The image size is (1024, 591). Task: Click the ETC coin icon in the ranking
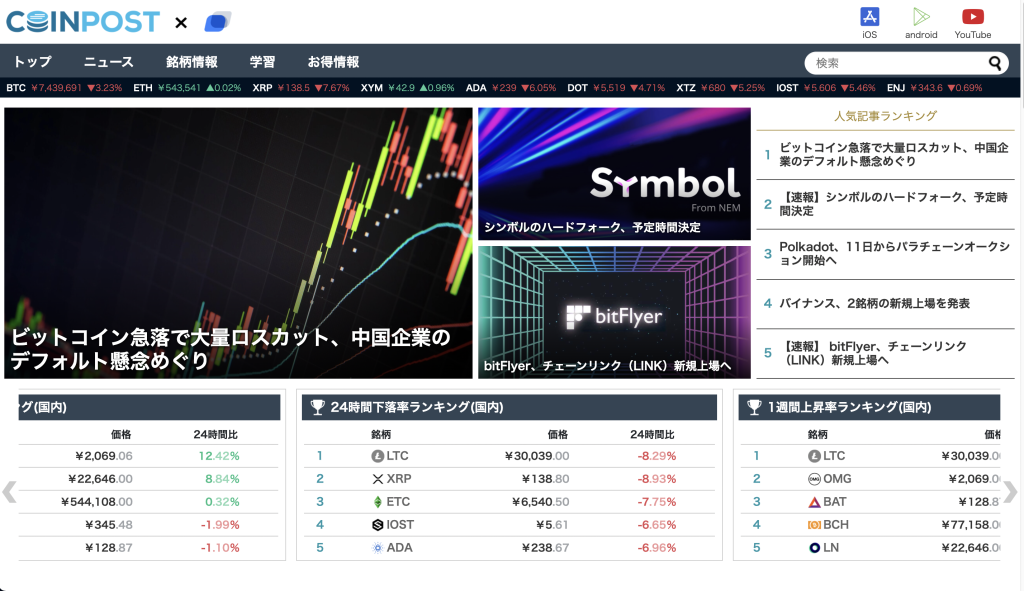[377, 502]
